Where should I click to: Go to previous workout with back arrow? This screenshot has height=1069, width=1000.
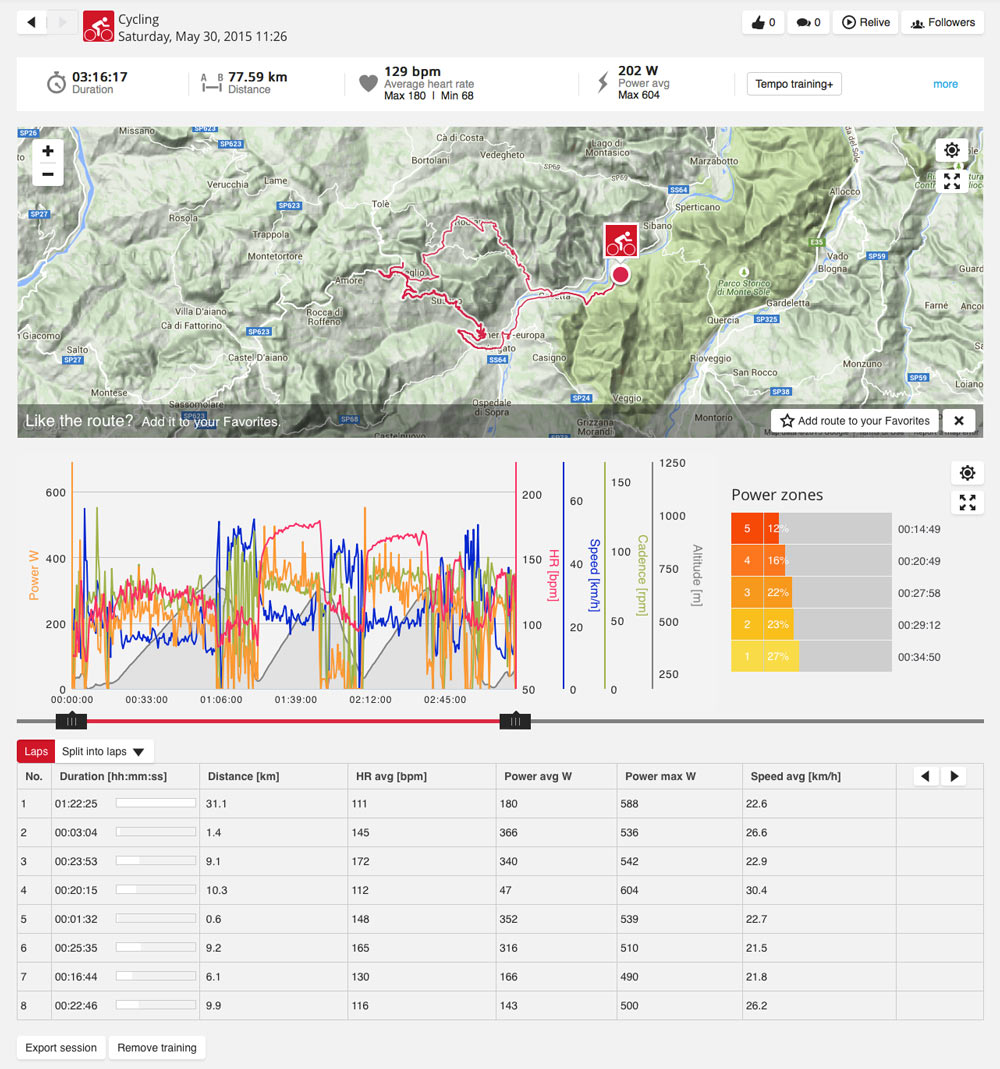[31, 22]
